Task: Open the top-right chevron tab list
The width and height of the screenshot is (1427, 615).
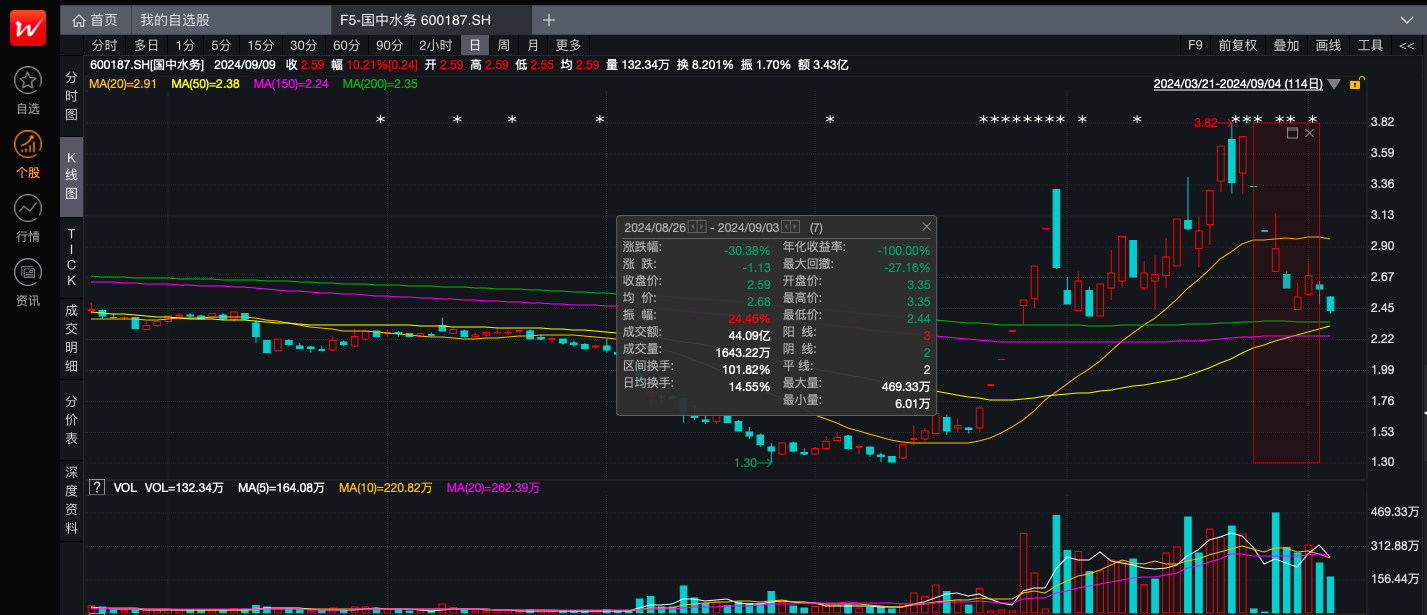Action: (1407, 20)
